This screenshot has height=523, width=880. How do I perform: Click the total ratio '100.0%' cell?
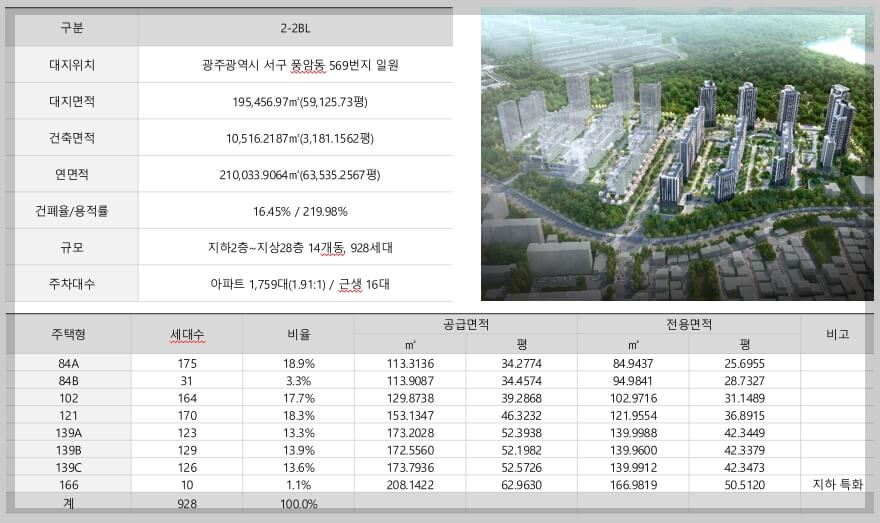299,503
